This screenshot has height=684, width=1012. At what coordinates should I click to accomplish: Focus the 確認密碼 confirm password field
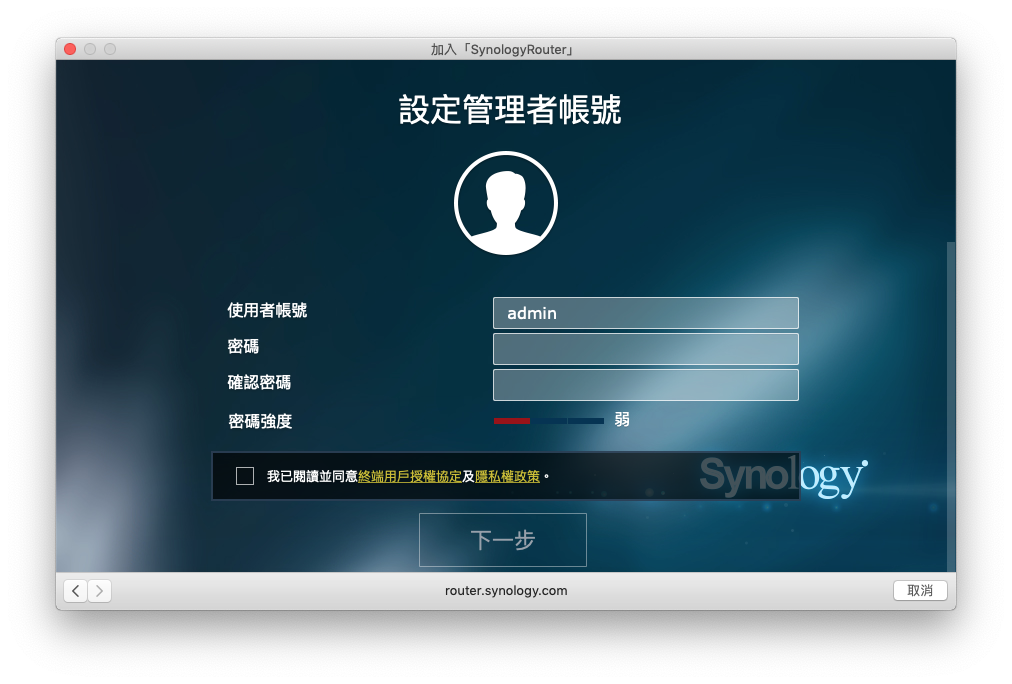pyautogui.click(x=645, y=385)
